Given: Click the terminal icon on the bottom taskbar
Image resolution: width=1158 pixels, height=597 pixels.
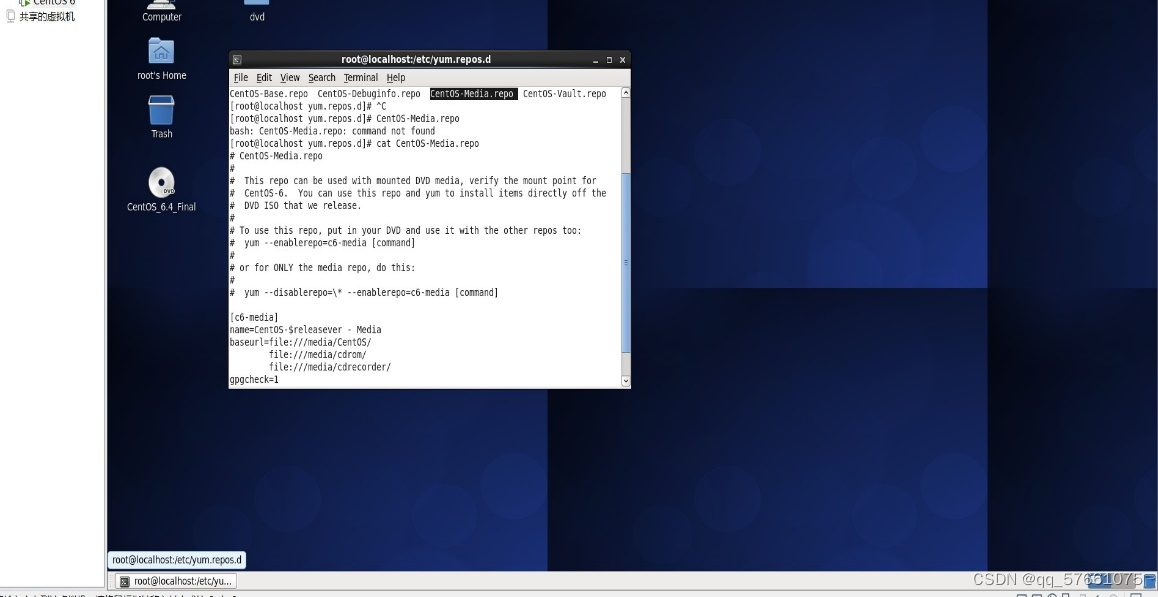Looking at the screenshot, I should (125, 580).
